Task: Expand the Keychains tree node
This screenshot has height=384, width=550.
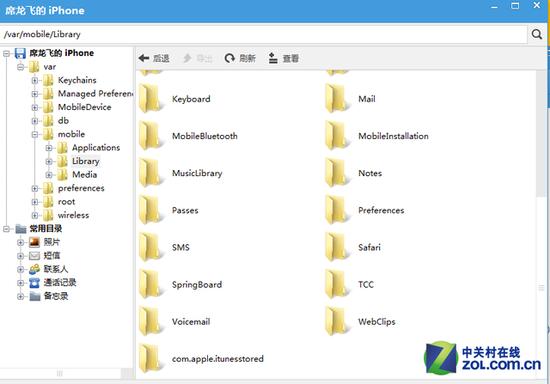Action: 35,80
